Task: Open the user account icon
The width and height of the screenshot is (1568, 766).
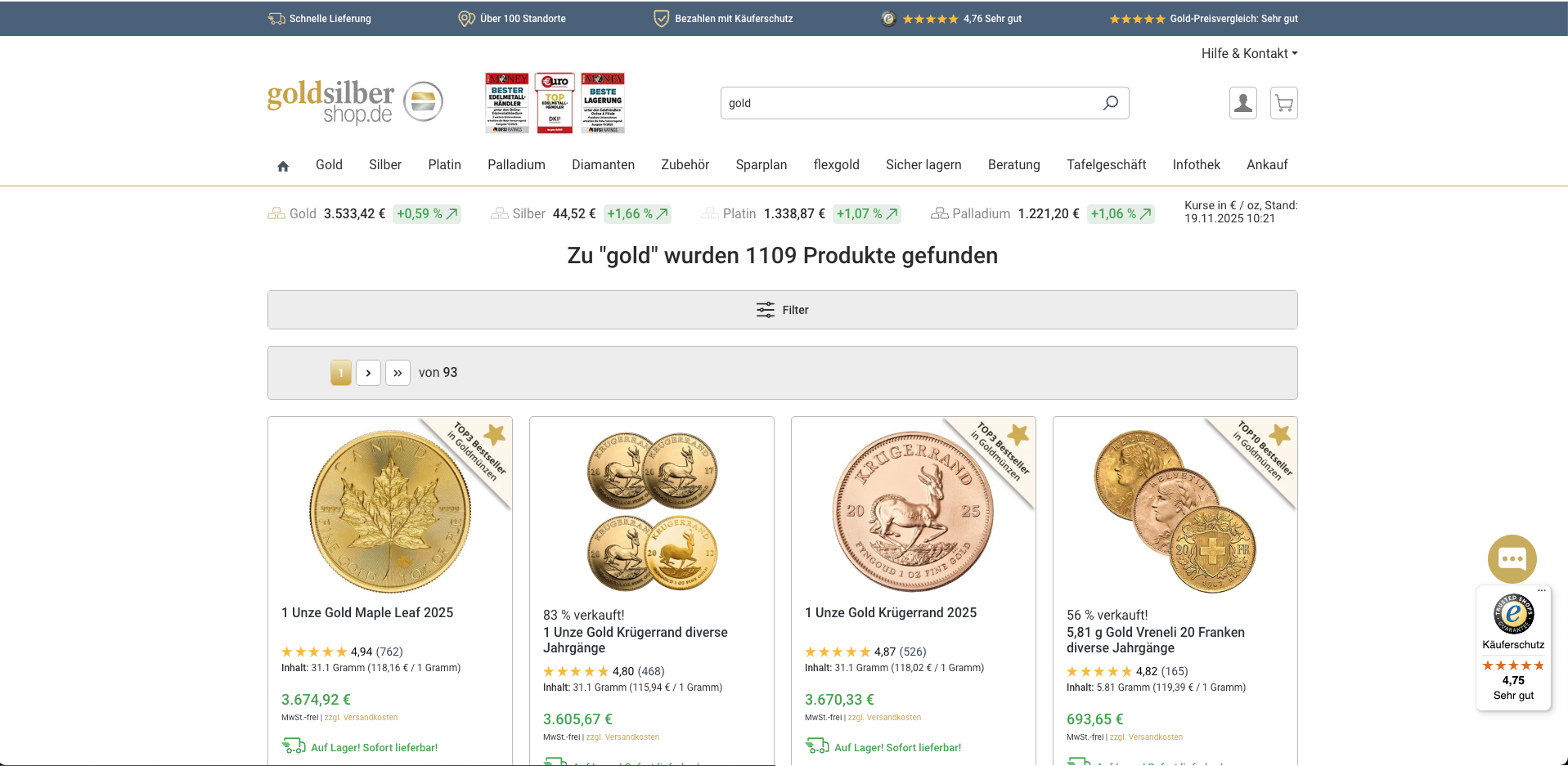Action: point(1243,103)
